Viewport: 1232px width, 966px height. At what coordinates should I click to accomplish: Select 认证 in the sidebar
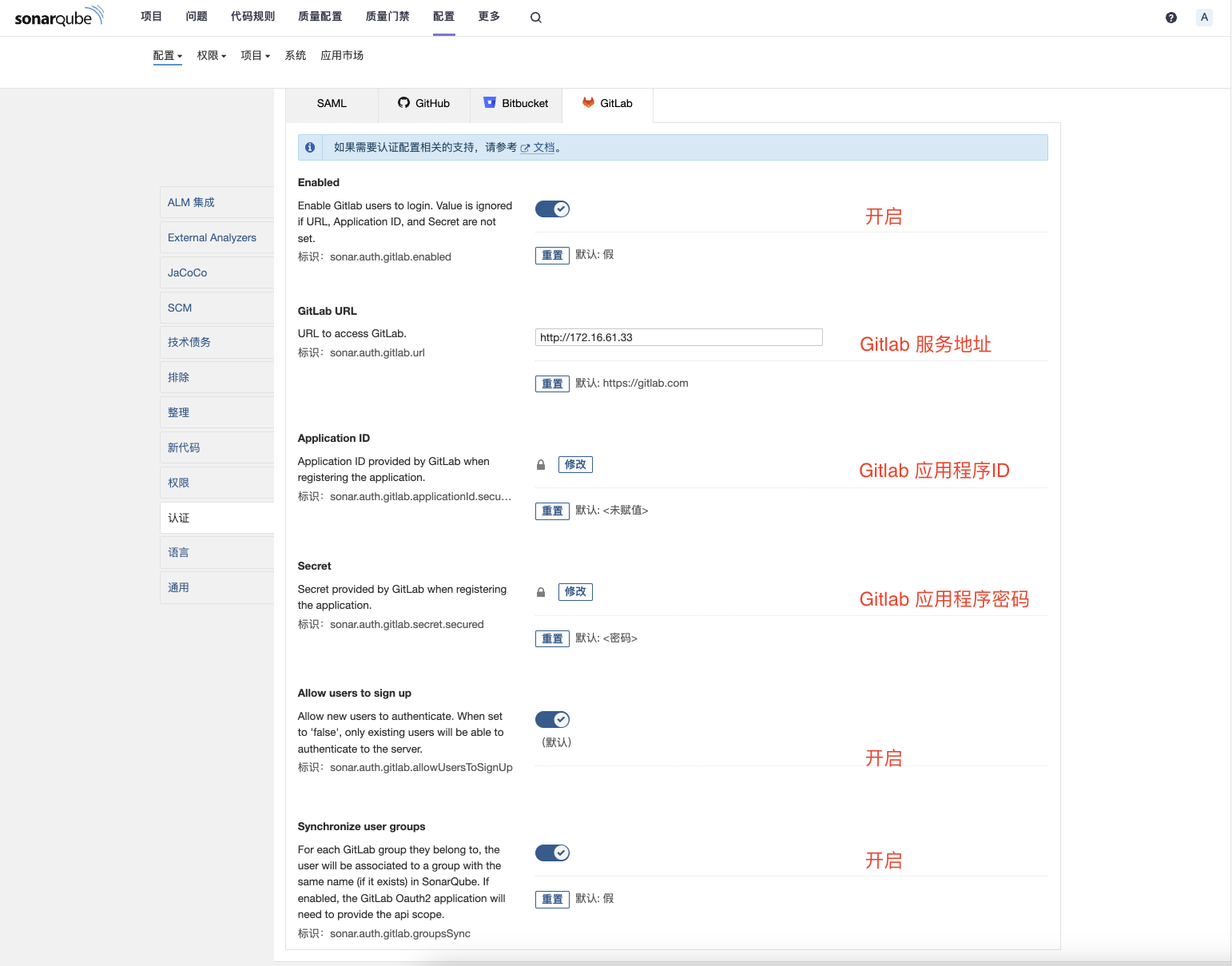[x=217, y=519]
